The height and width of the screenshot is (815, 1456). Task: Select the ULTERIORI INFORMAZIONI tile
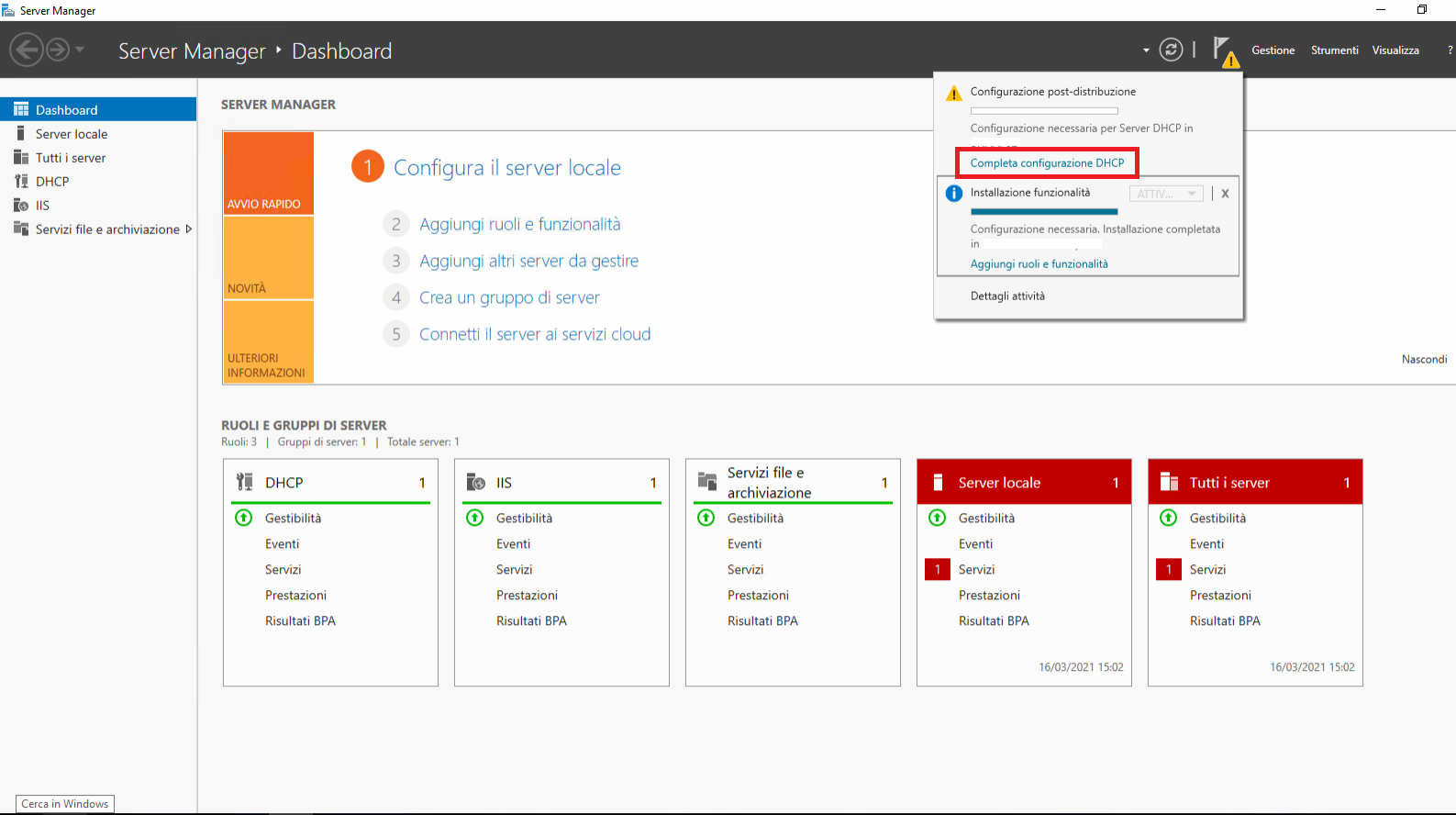pyautogui.click(x=268, y=341)
